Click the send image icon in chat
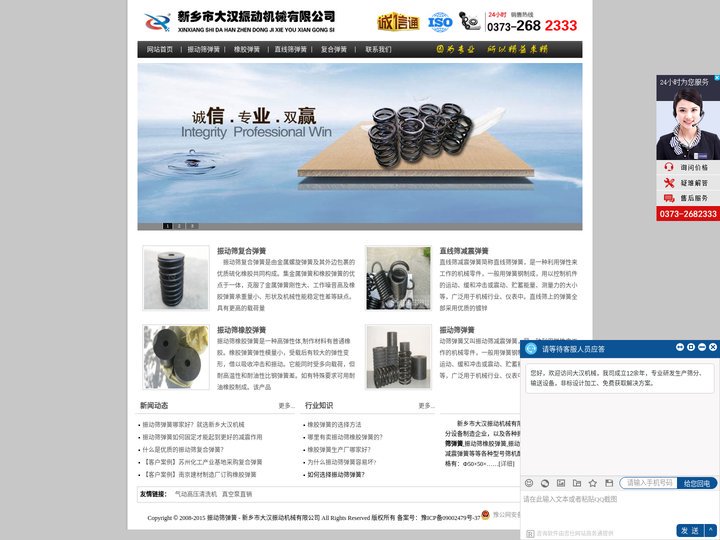720x540 pixels. coord(561,483)
